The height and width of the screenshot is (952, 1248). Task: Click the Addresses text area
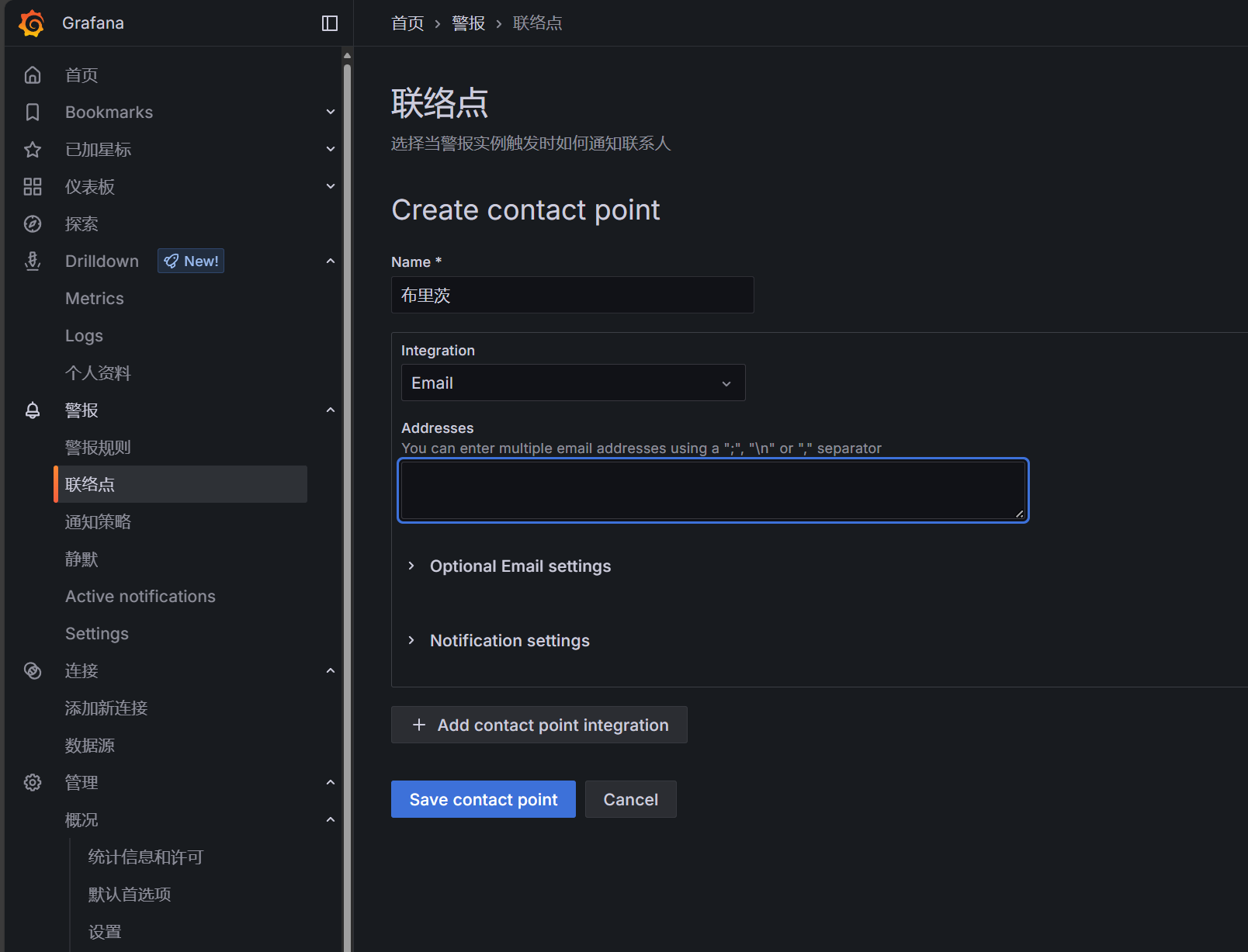(713, 490)
